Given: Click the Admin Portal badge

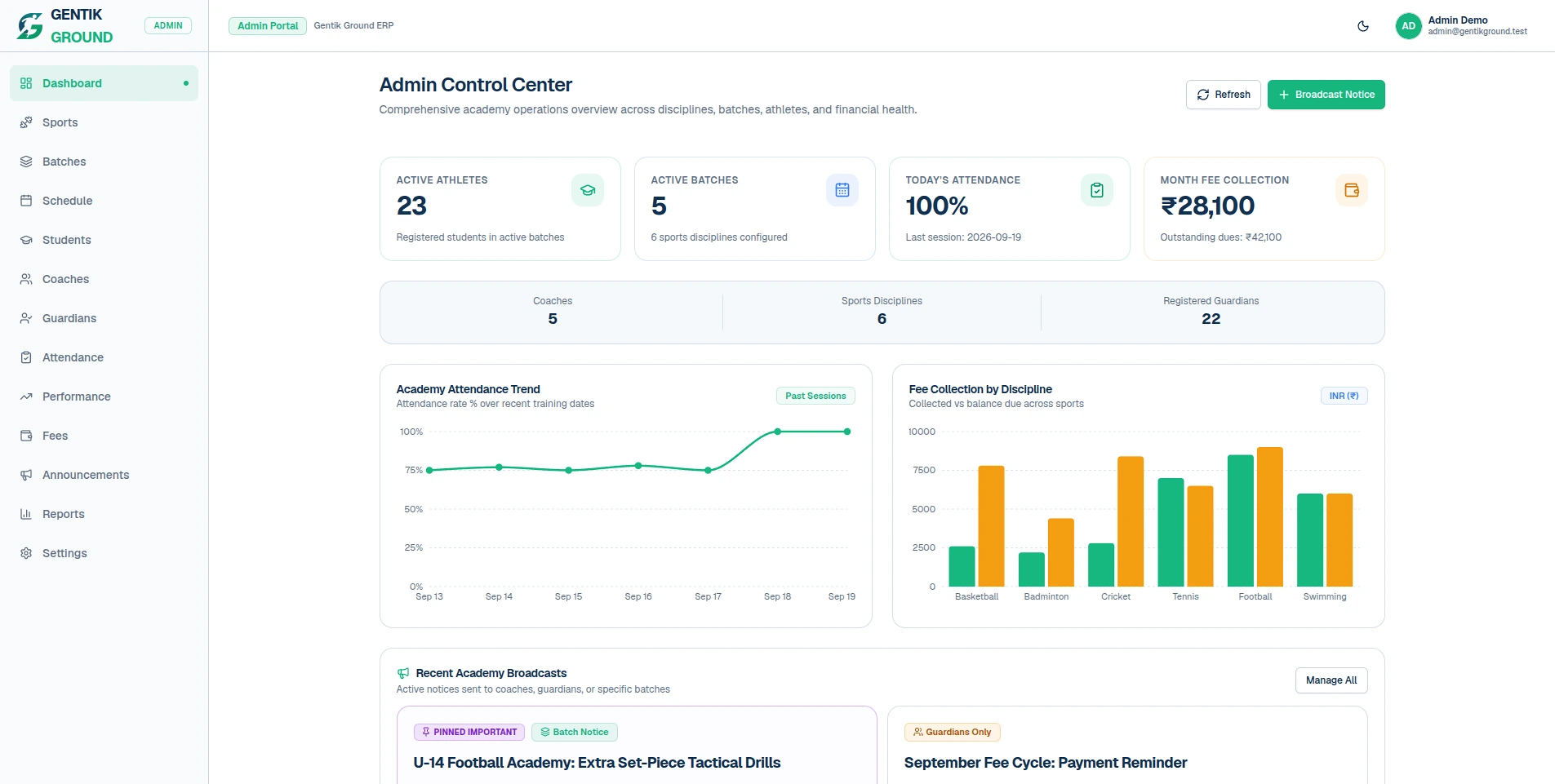Looking at the screenshot, I should pyautogui.click(x=268, y=26).
